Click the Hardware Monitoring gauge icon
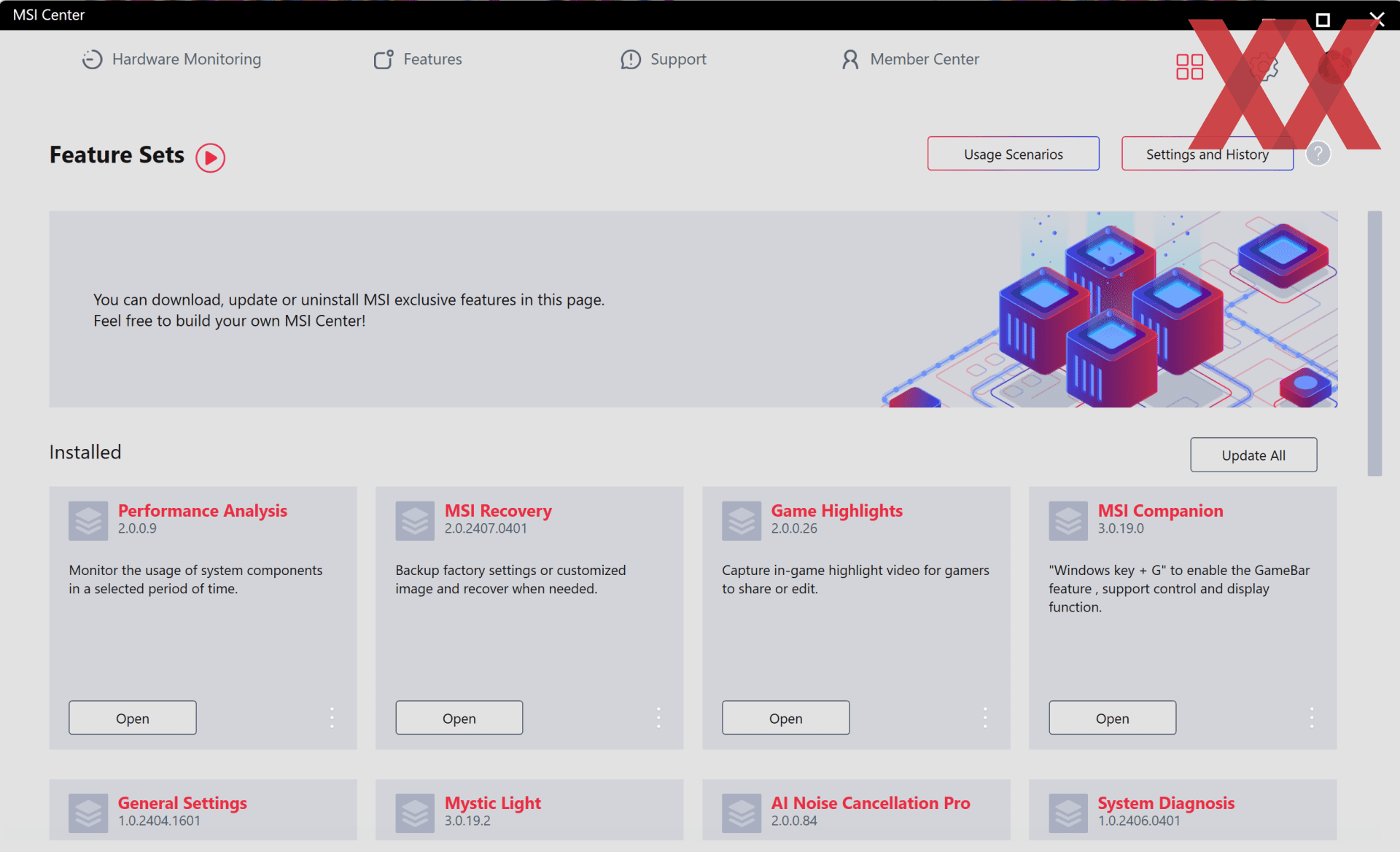This screenshot has width=1400, height=852. 92,59
